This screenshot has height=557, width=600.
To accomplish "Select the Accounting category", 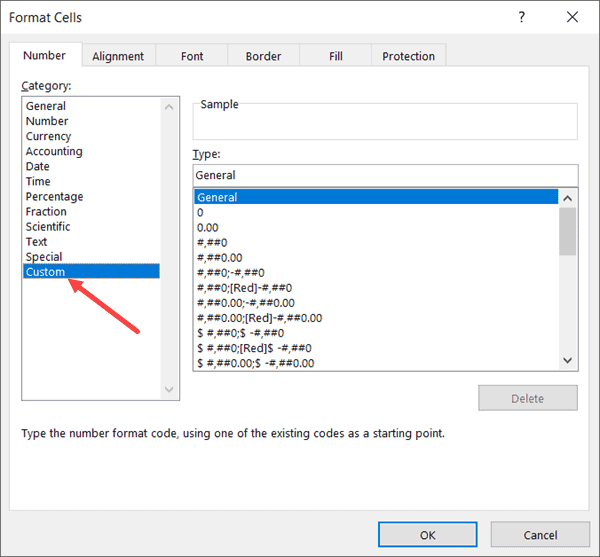I will (54, 151).
